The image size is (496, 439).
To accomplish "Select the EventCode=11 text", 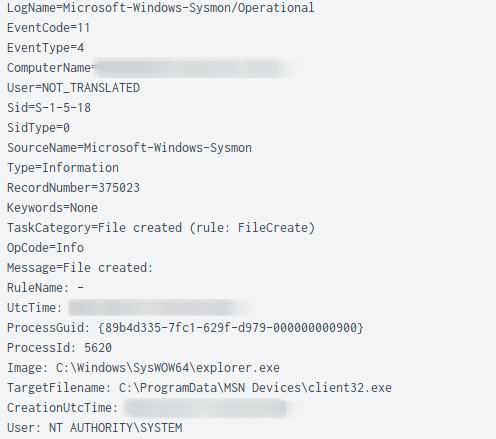I will pos(49,28).
